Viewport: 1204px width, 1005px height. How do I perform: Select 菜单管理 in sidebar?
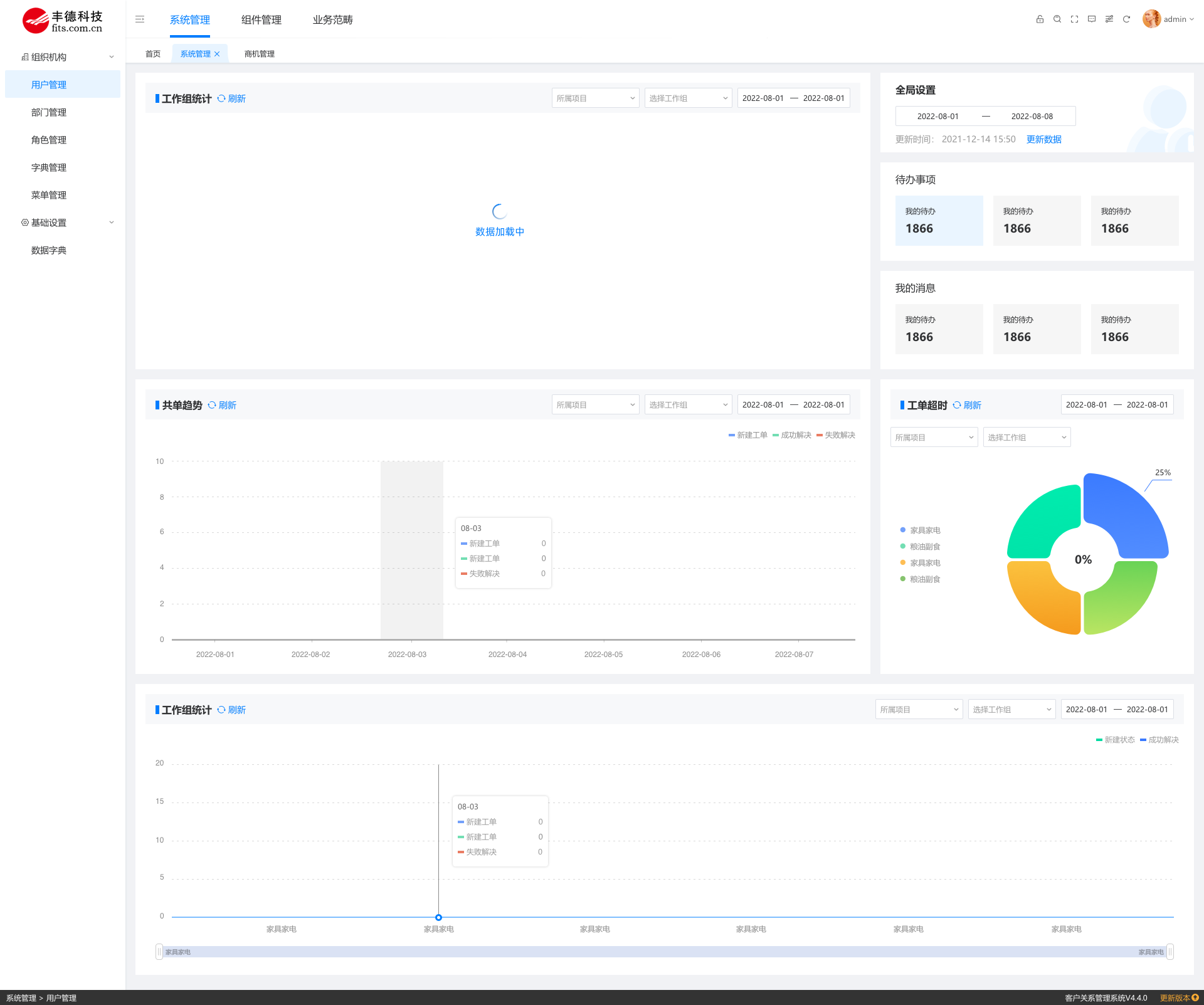pos(63,195)
